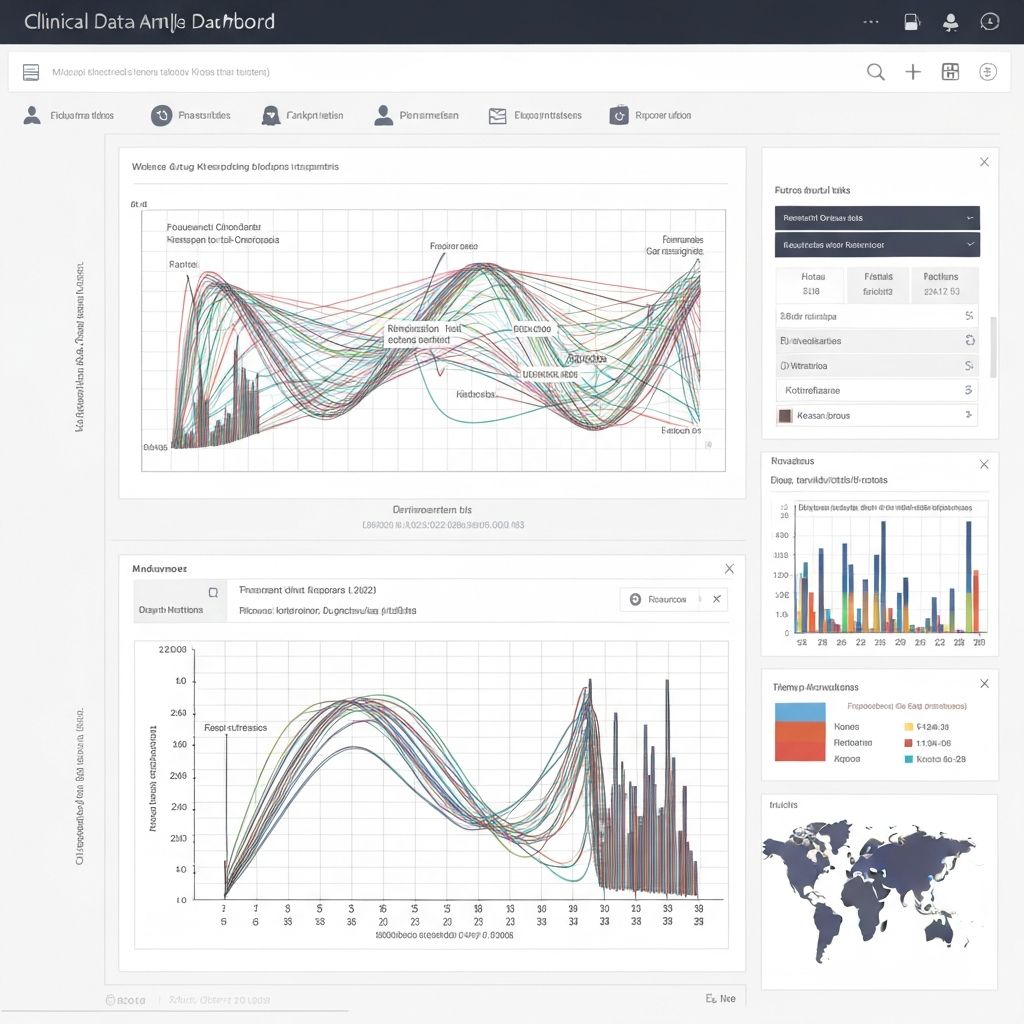Image resolution: width=1024 pixels, height=1024 pixels.
Task: Click the Eg Nee footer button
Action: [x=720, y=999]
